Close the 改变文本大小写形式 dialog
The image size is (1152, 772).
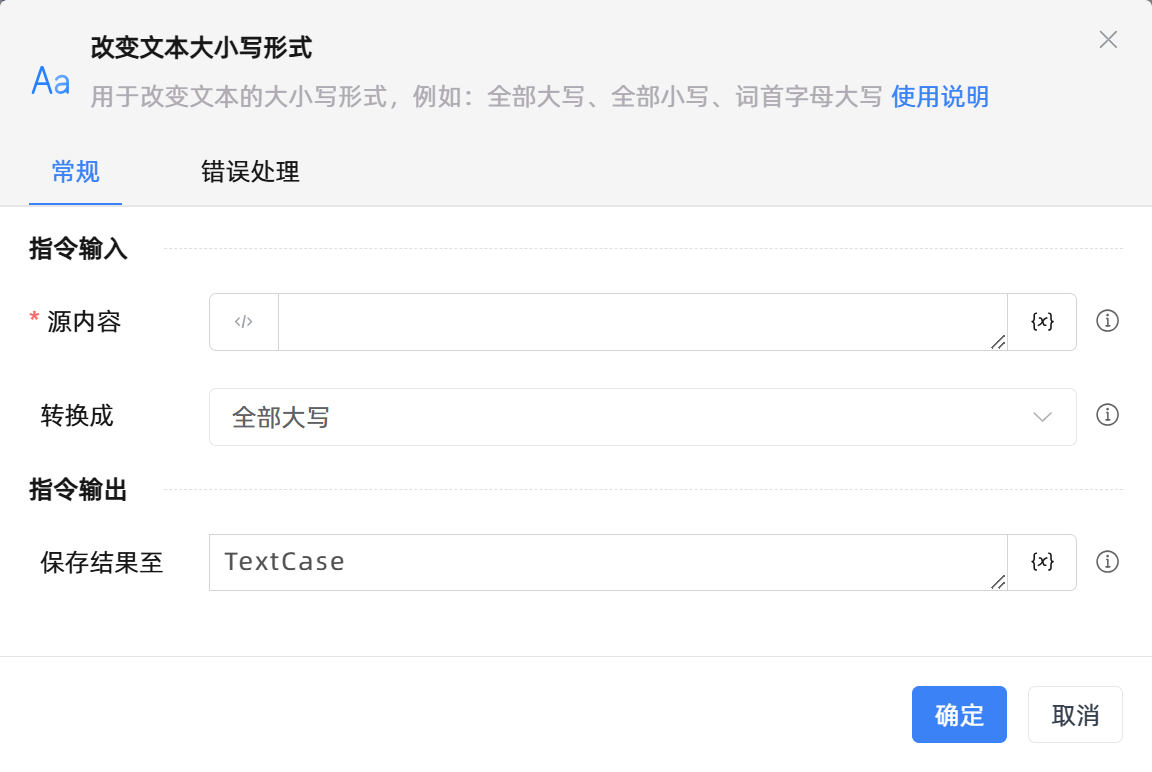tap(1108, 40)
